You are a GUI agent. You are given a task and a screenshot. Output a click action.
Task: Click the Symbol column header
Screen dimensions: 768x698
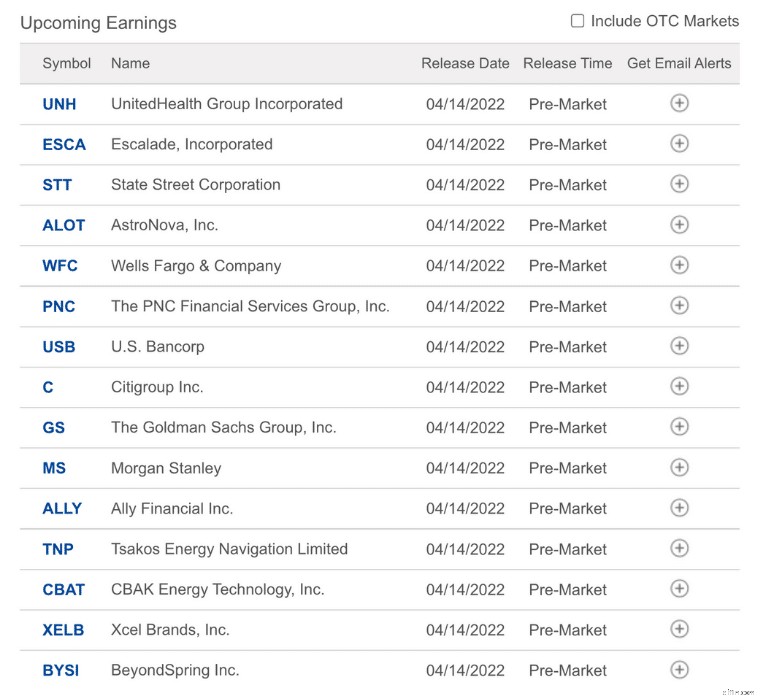tap(67, 64)
